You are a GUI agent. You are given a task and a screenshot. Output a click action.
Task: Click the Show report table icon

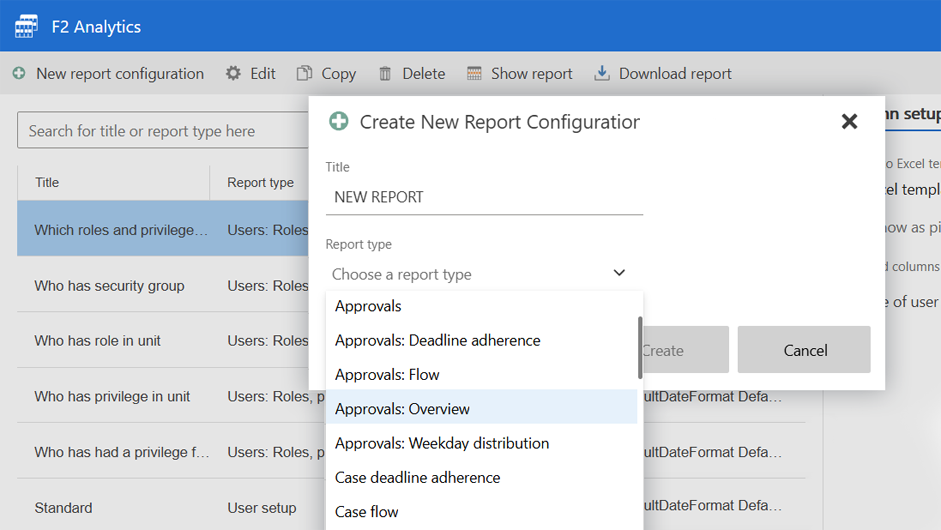point(474,73)
